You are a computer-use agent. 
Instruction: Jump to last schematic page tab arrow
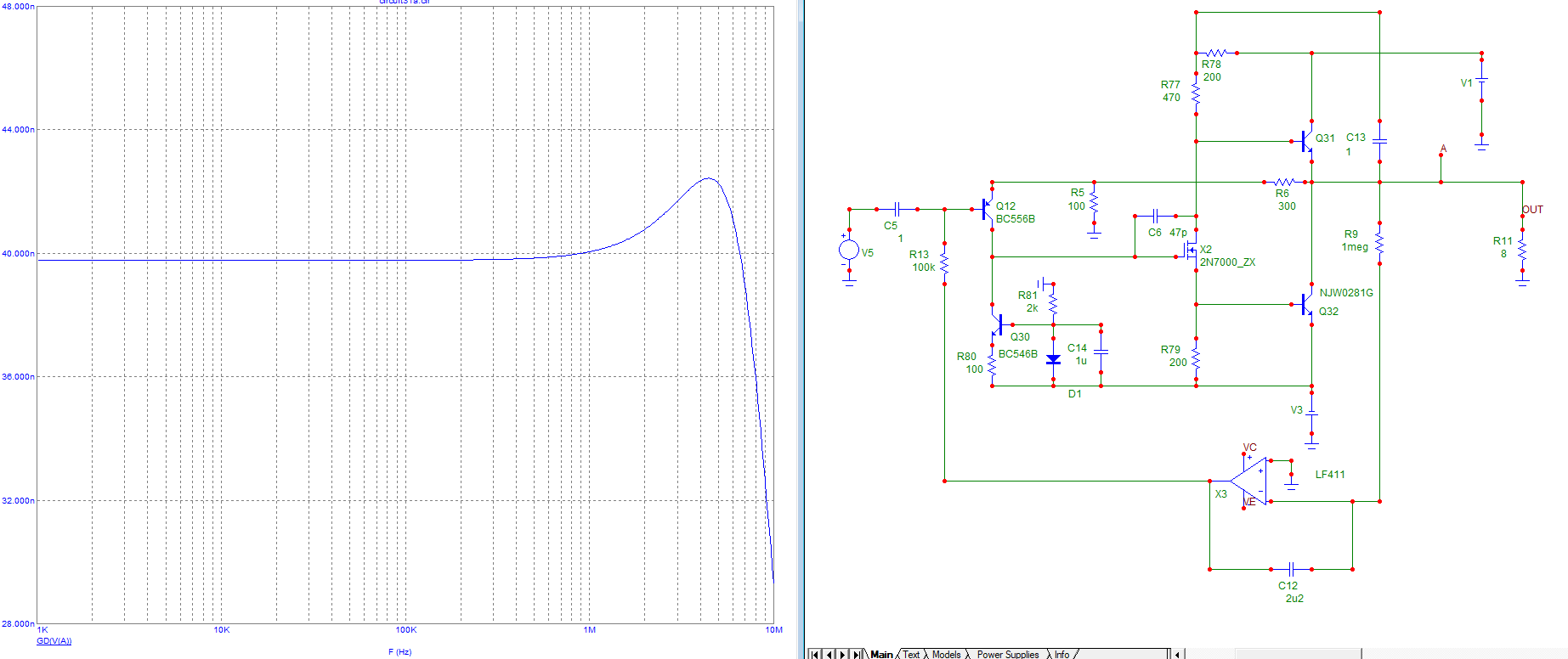[857, 654]
